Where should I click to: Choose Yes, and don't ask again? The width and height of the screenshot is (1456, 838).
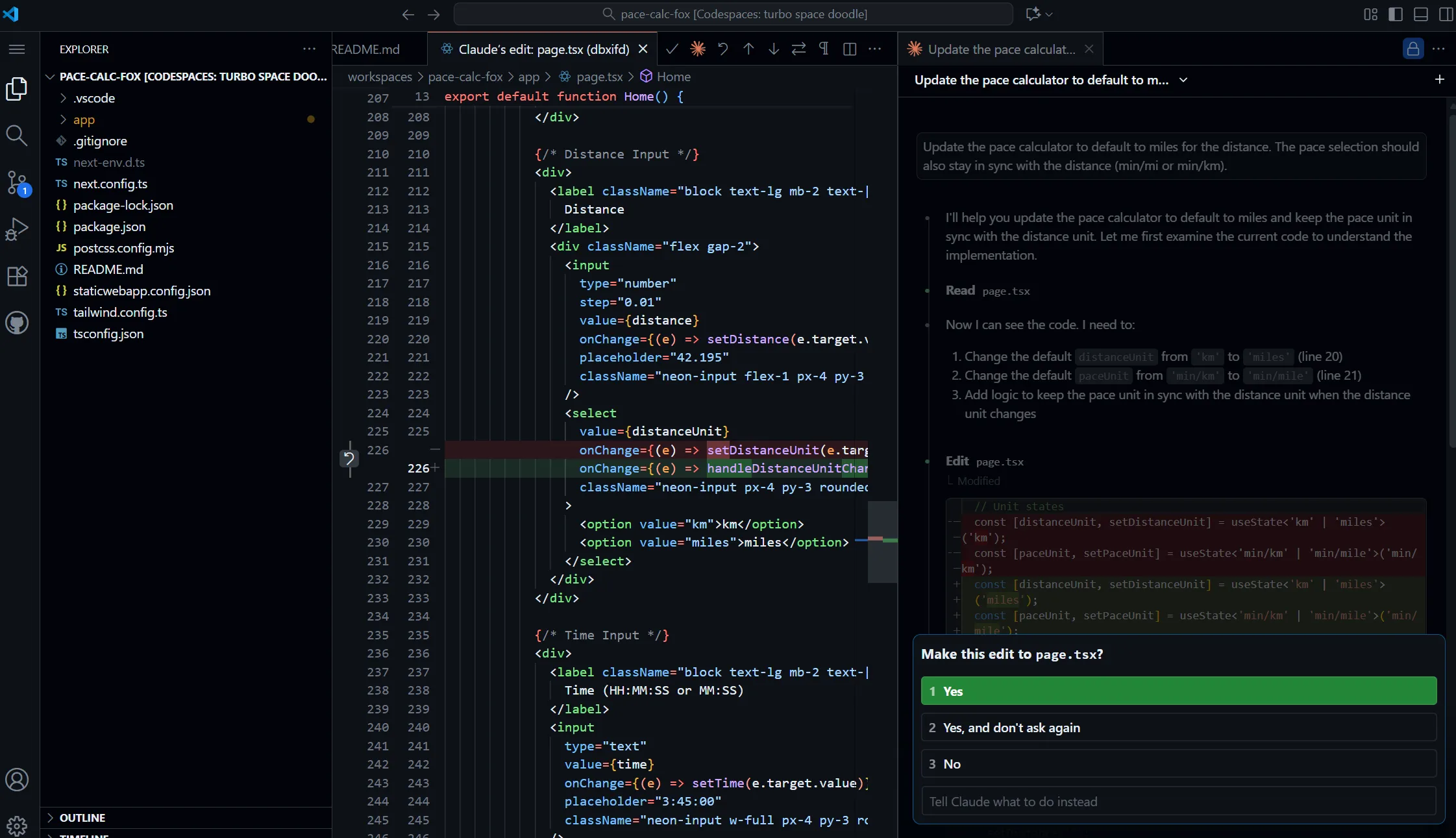1177,728
